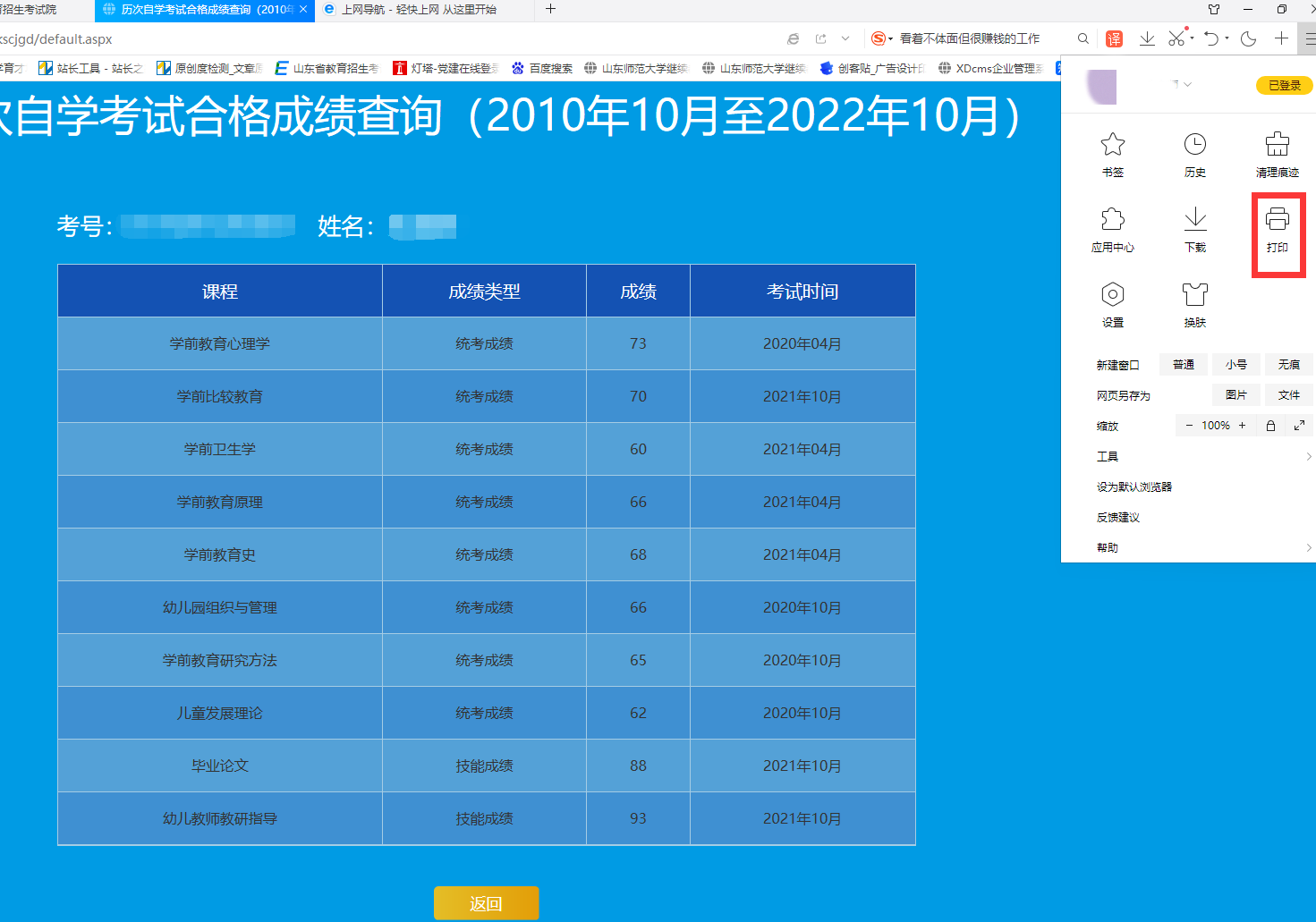This screenshot has height=922, width=1316.
Task: Increase page zoom with the plus control
Action: click(1244, 425)
